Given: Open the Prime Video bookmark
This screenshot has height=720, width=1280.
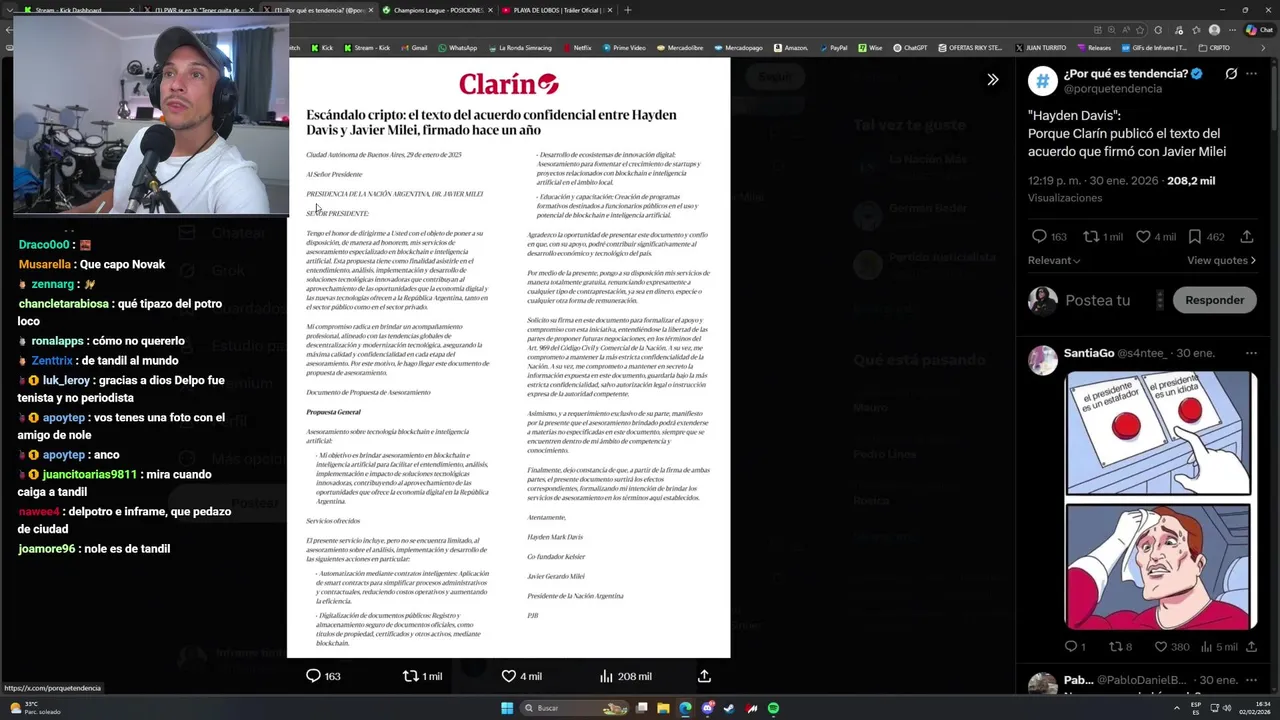Looking at the screenshot, I should click(624, 47).
